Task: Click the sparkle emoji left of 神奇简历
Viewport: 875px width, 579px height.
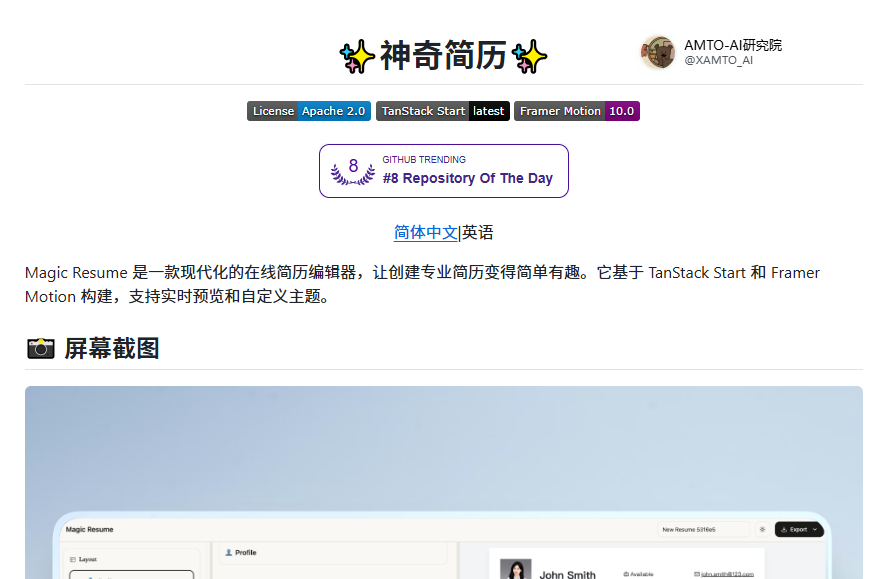Action: 357,56
